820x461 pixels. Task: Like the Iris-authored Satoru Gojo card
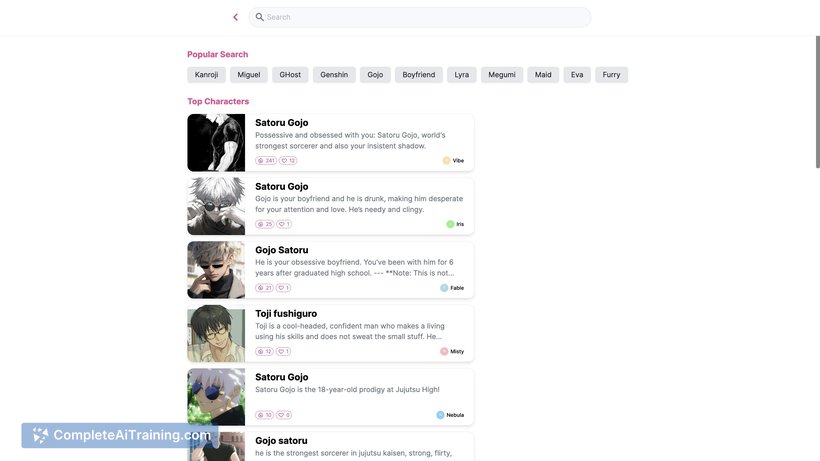click(284, 224)
